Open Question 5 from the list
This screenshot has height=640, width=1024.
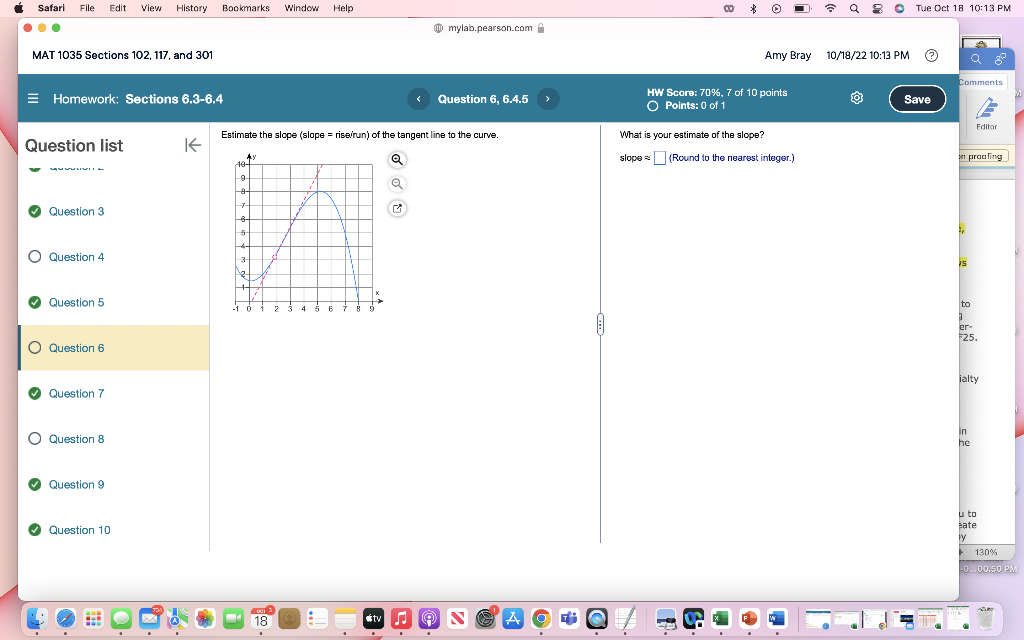tap(77, 302)
